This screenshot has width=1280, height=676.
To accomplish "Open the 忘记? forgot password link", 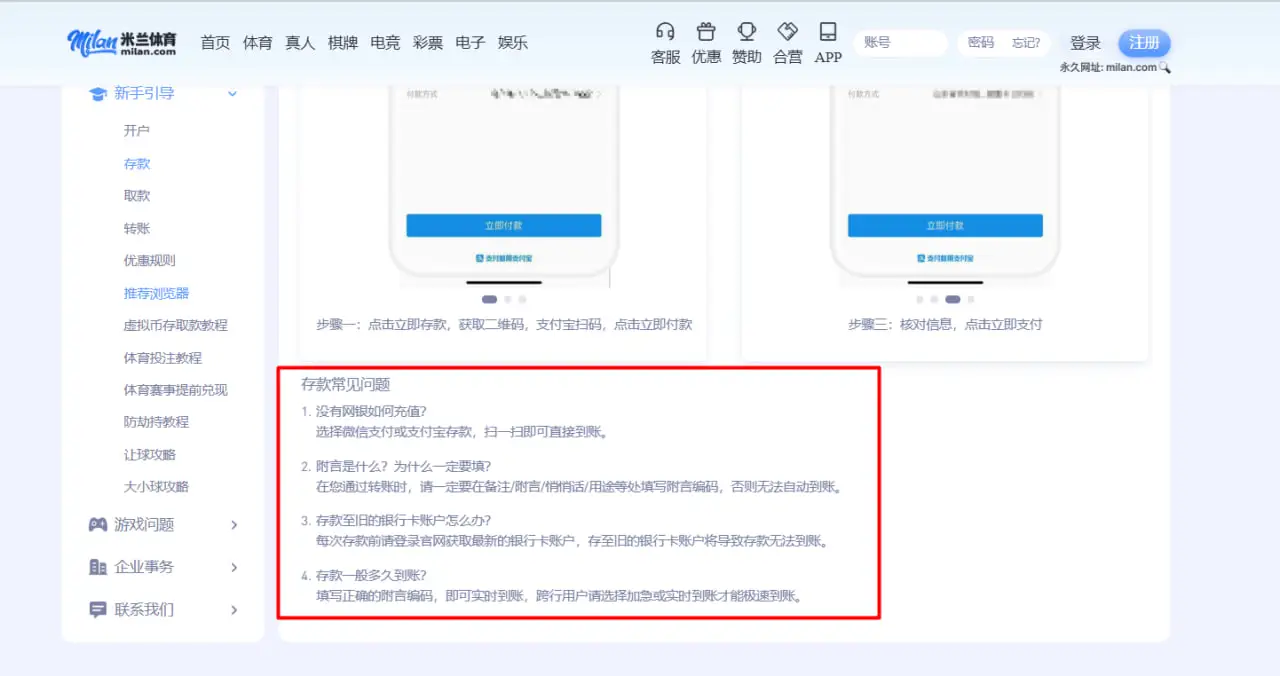I will click(x=1026, y=42).
